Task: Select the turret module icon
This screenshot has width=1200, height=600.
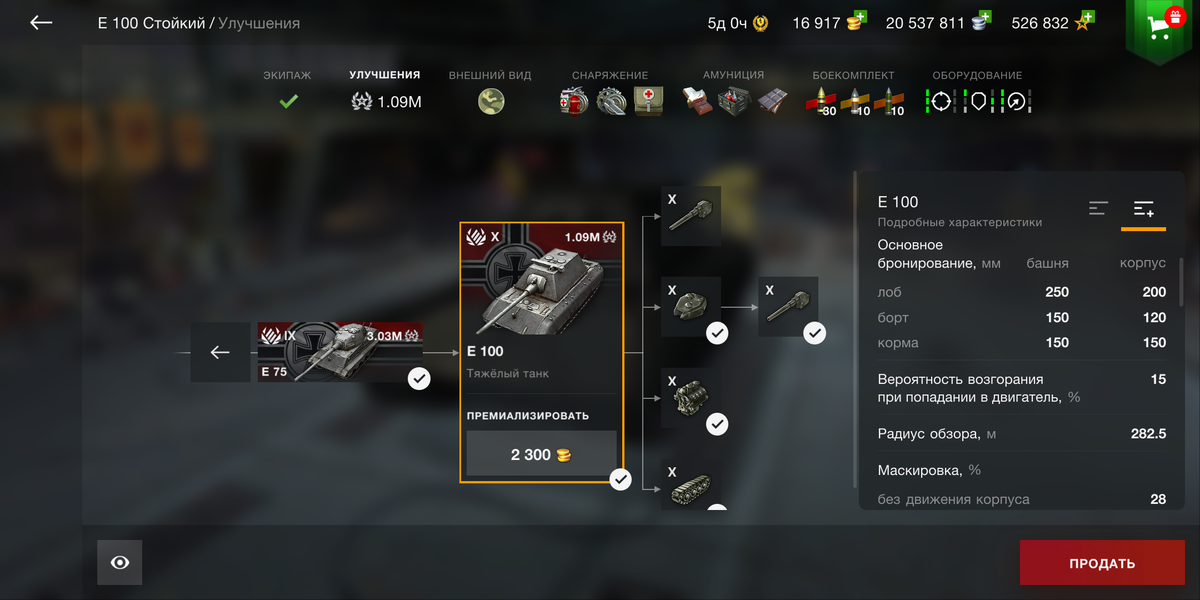Action: (x=691, y=307)
